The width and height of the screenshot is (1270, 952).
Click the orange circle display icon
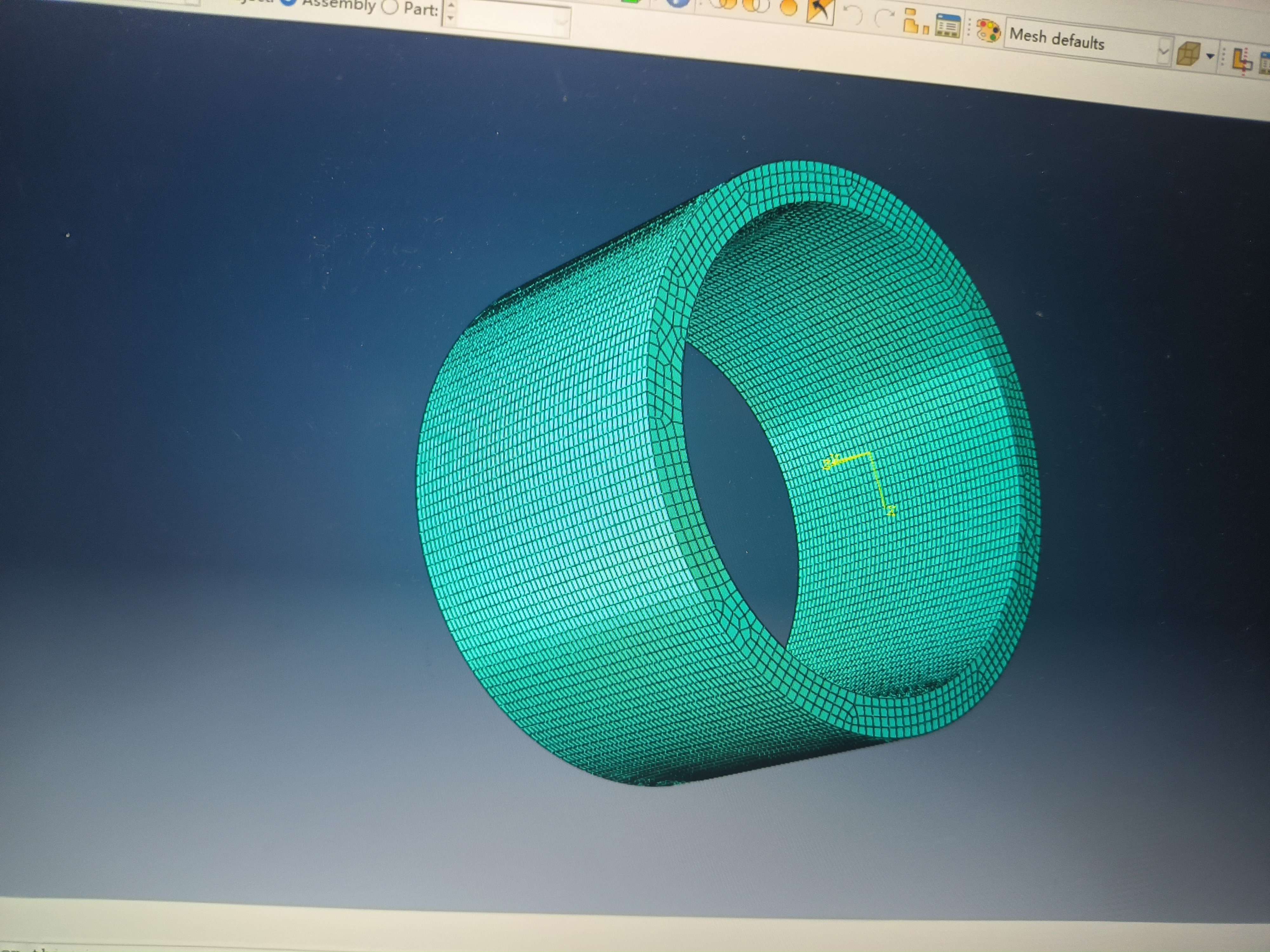coord(789,7)
